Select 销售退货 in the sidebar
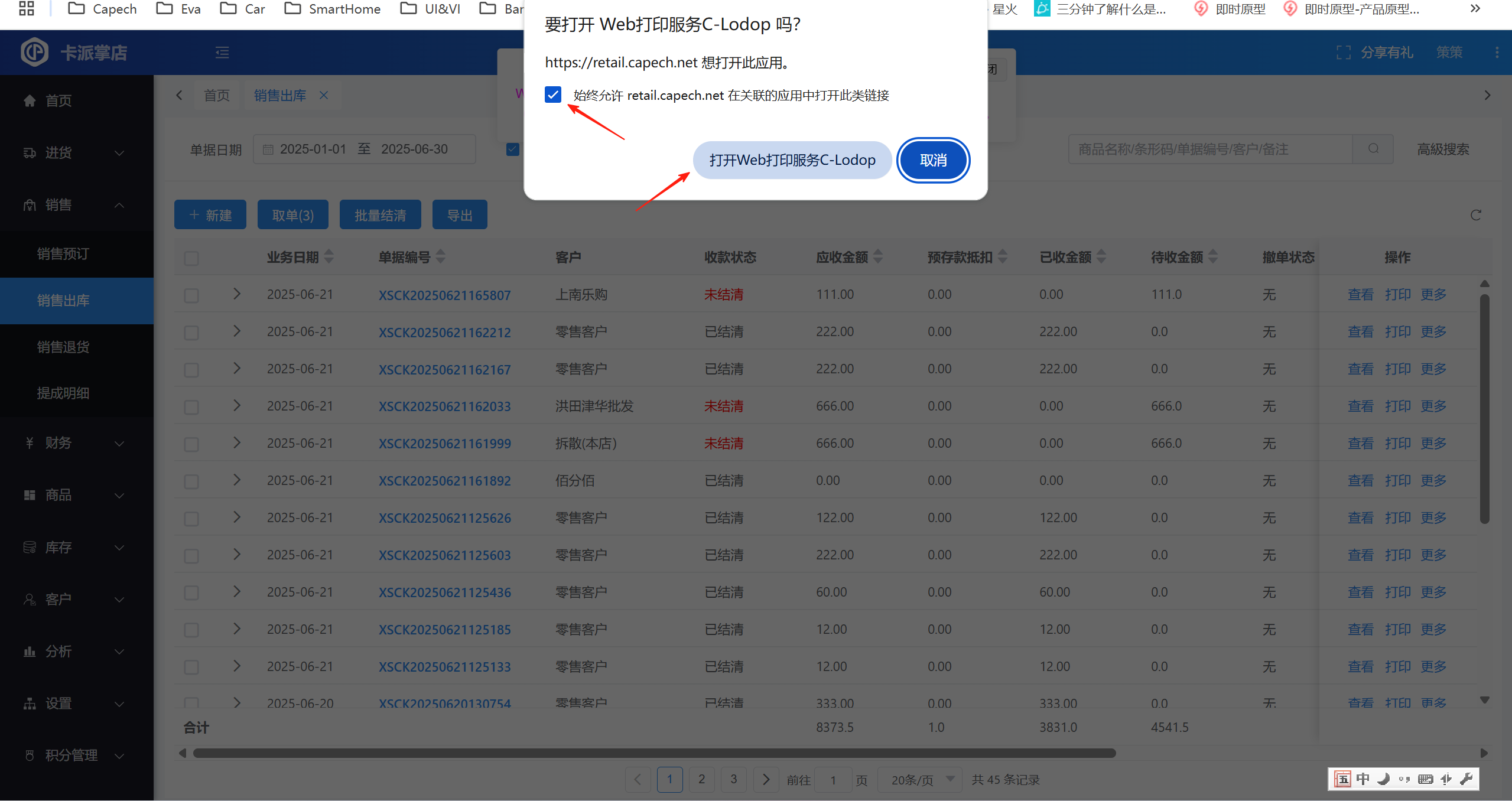The height and width of the screenshot is (801, 1512). click(63, 347)
